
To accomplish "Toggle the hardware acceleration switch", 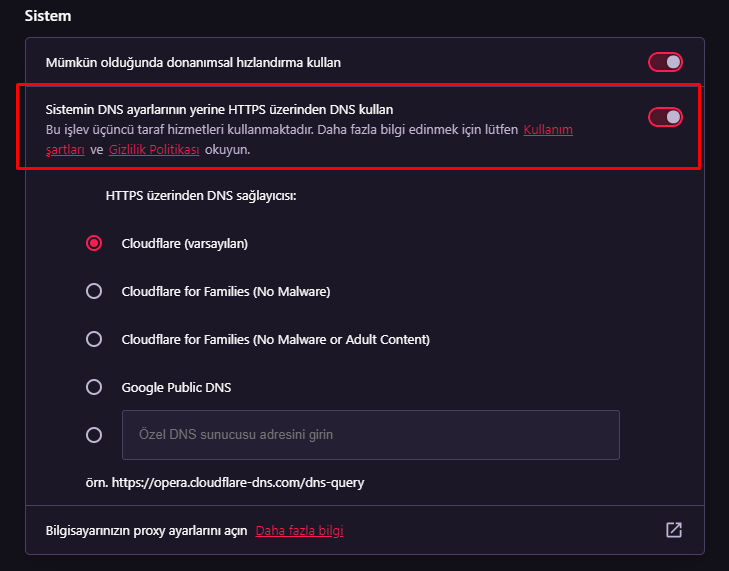I will (x=665, y=63).
